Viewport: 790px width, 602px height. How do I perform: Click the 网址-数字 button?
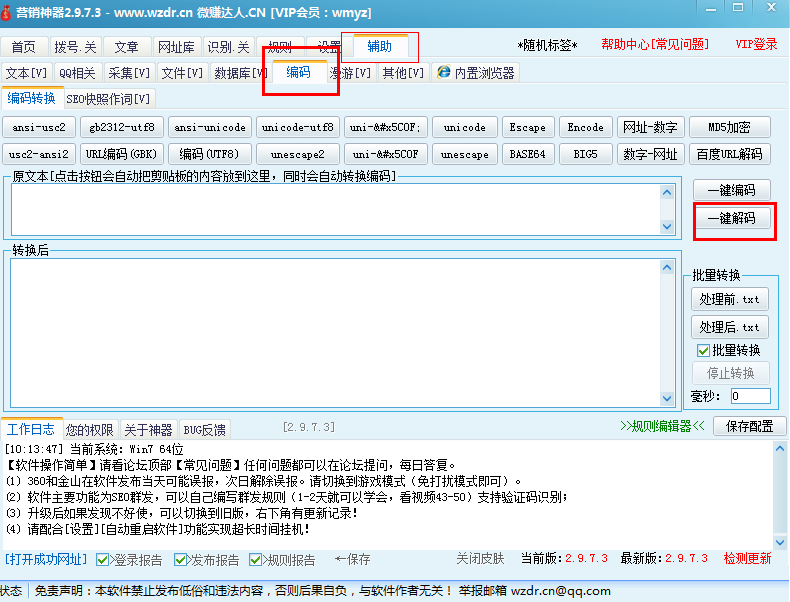tap(650, 127)
